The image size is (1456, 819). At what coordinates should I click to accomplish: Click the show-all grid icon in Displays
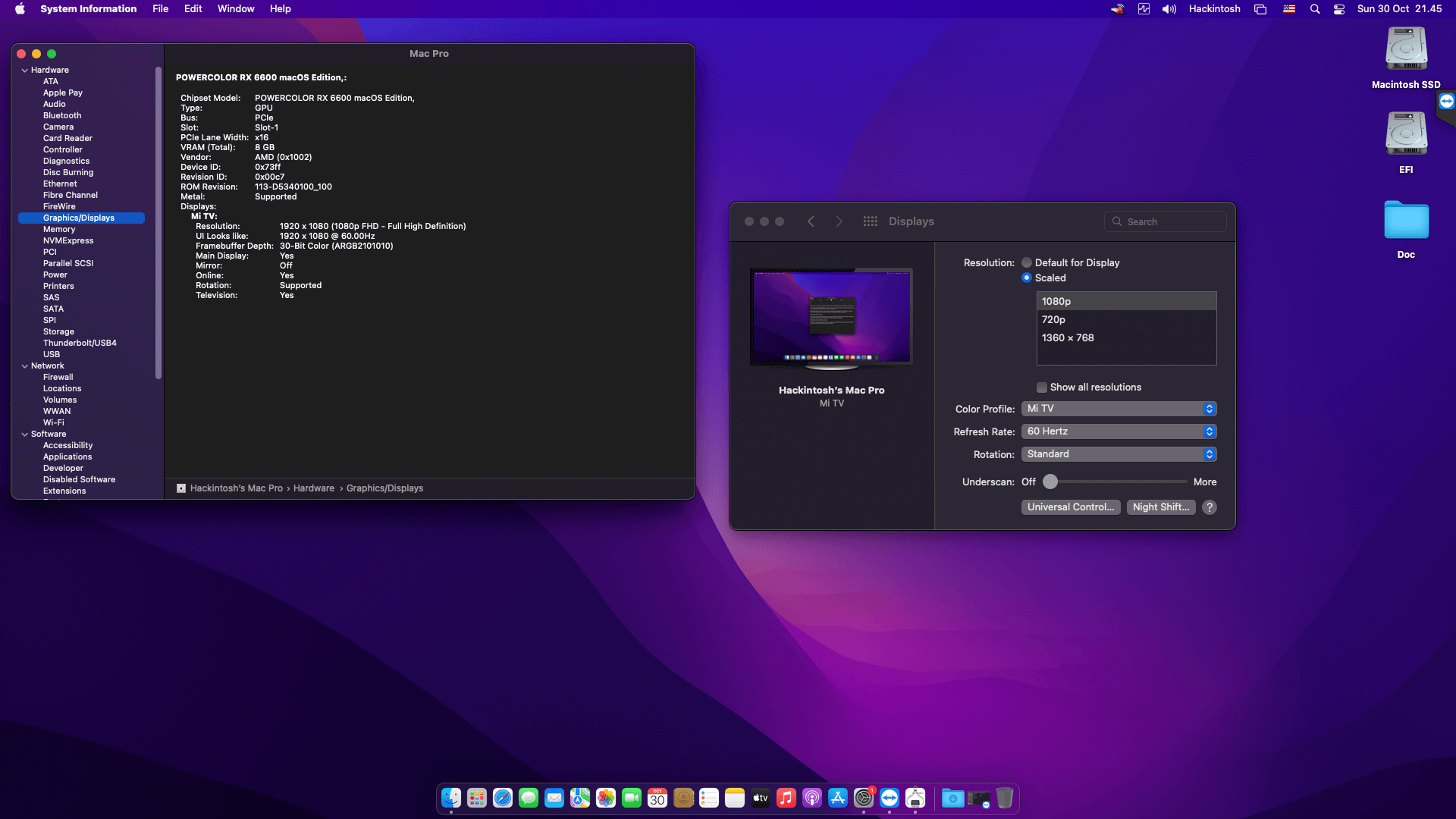870,221
